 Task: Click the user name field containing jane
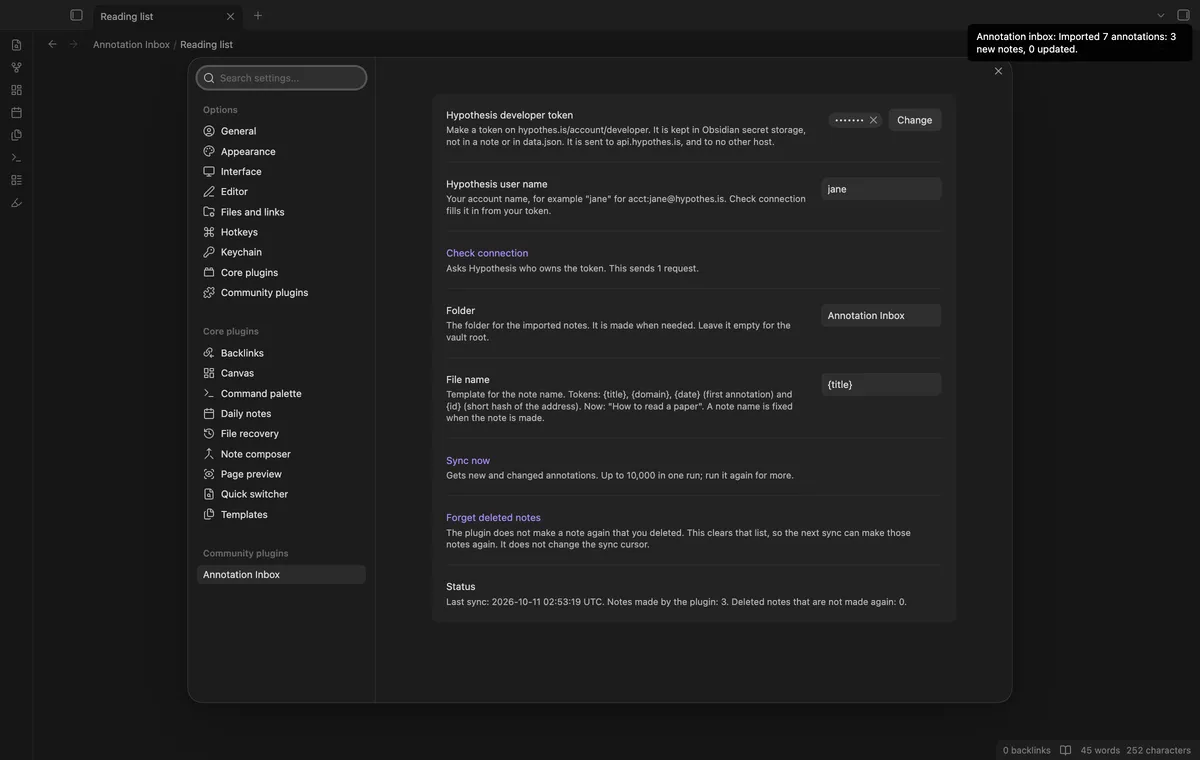tap(882, 189)
